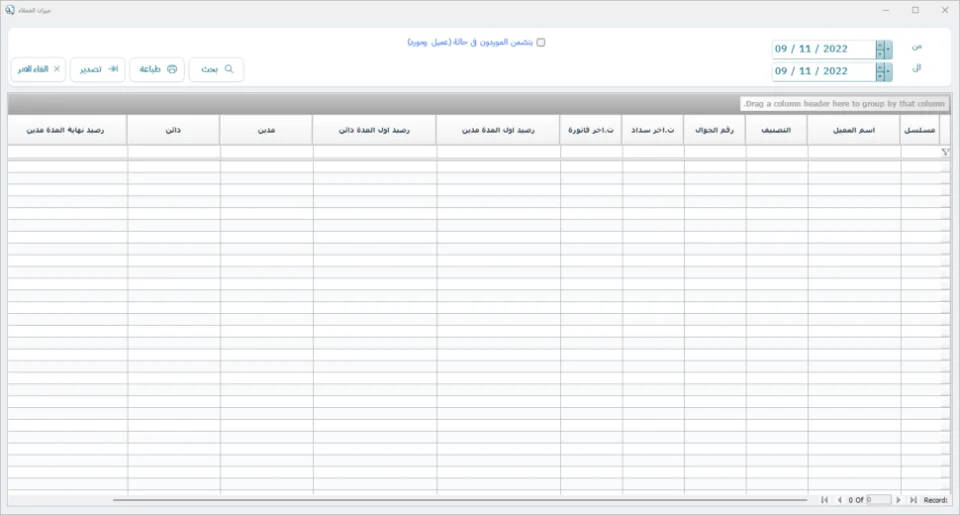This screenshot has height=515, width=960.
Task: Sort by مدين column header
Action: (266, 130)
